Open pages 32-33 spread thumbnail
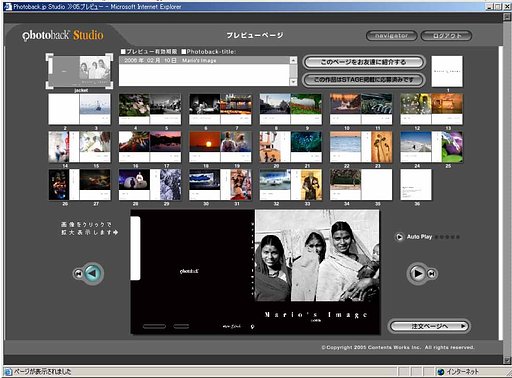The width and height of the screenshot is (512, 378). (291, 184)
